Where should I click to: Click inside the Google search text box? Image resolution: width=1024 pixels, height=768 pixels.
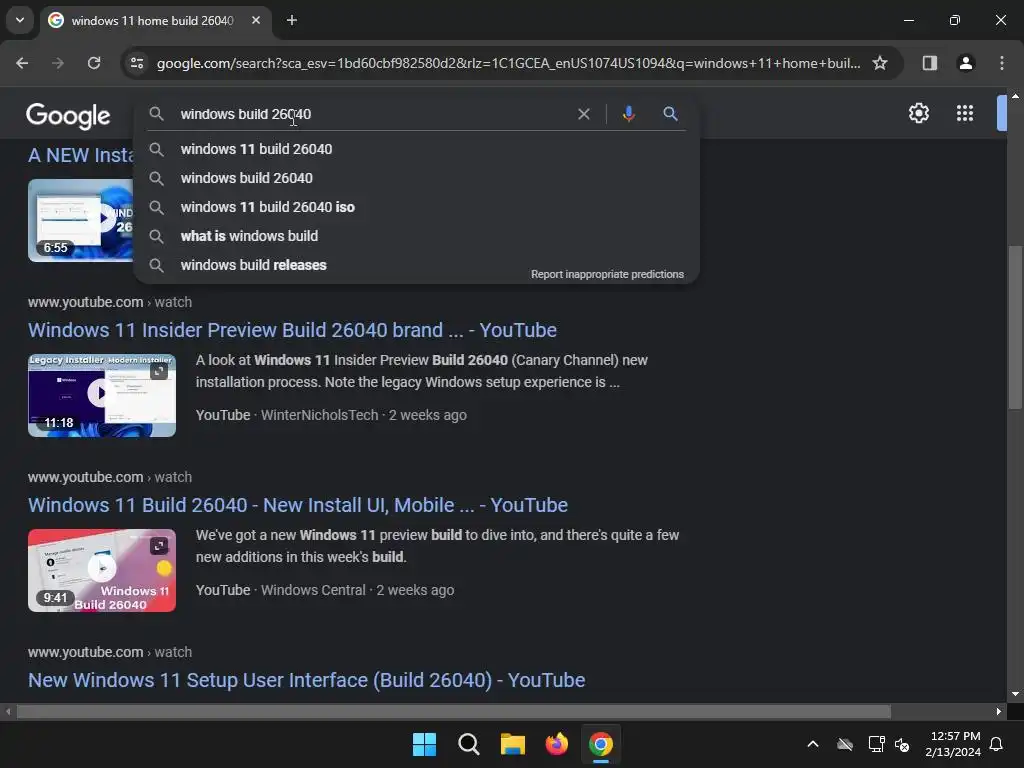tap(372, 114)
